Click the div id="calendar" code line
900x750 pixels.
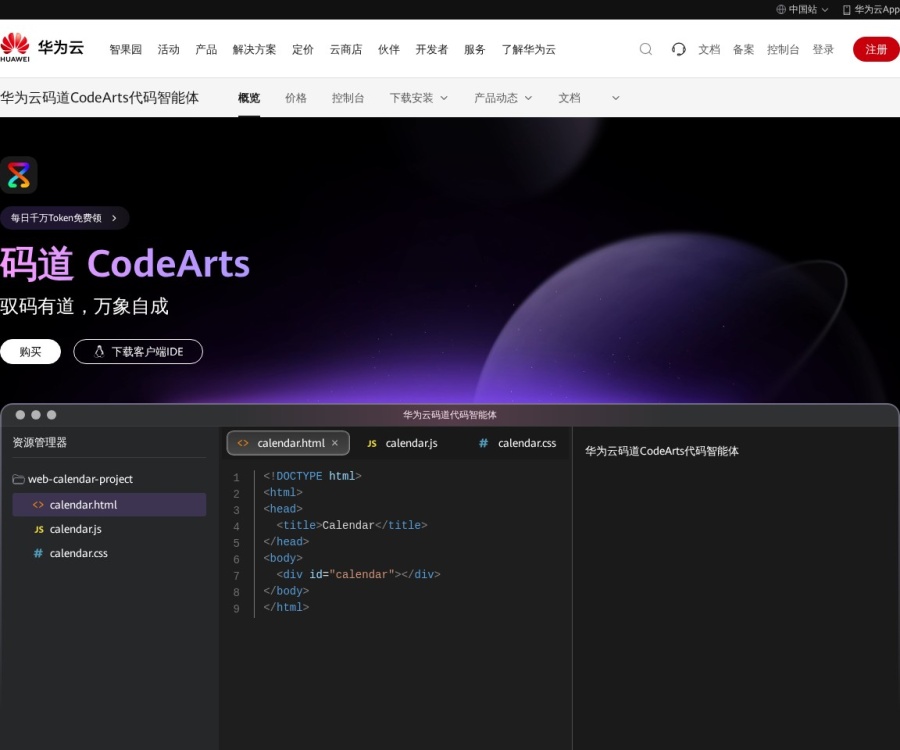(358, 574)
